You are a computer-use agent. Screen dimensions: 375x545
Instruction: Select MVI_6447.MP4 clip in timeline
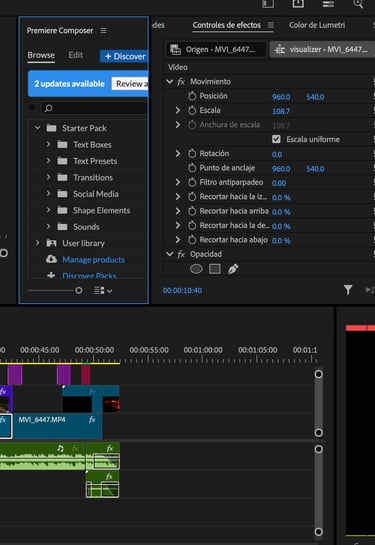coord(58,426)
